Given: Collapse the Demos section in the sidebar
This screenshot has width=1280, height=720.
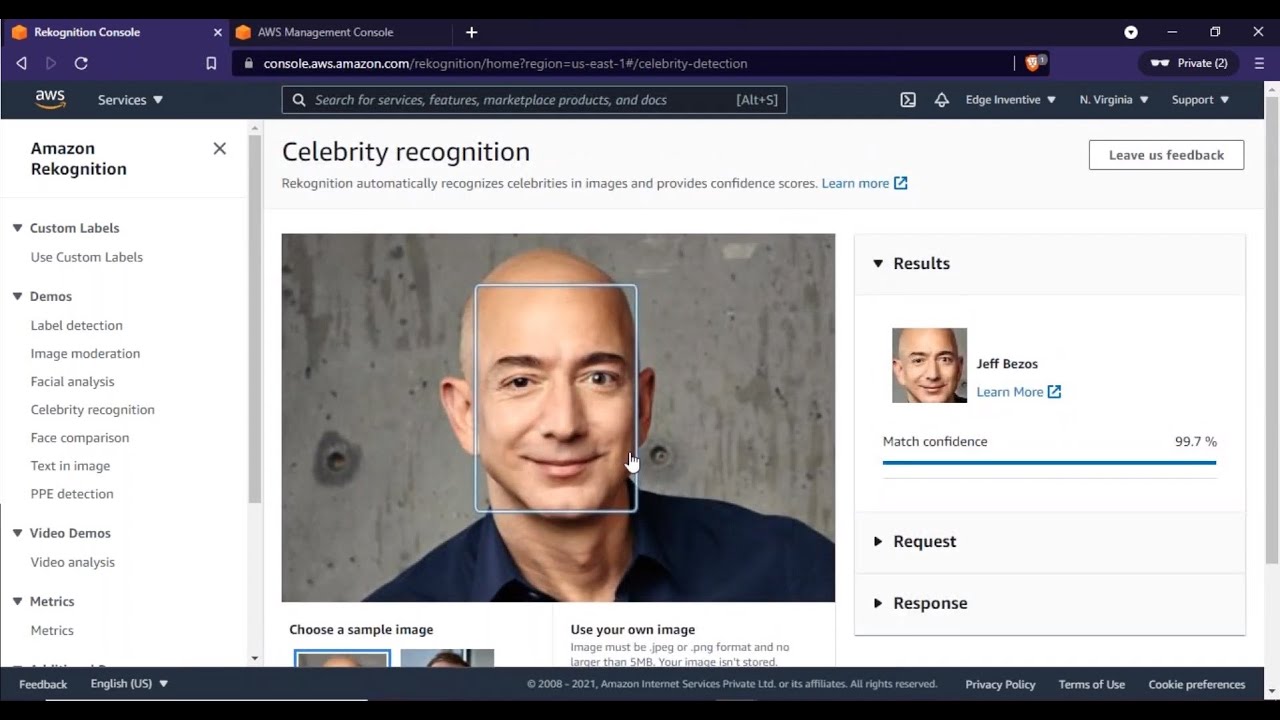Looking at the screenshot, I should tap(17, 296).
